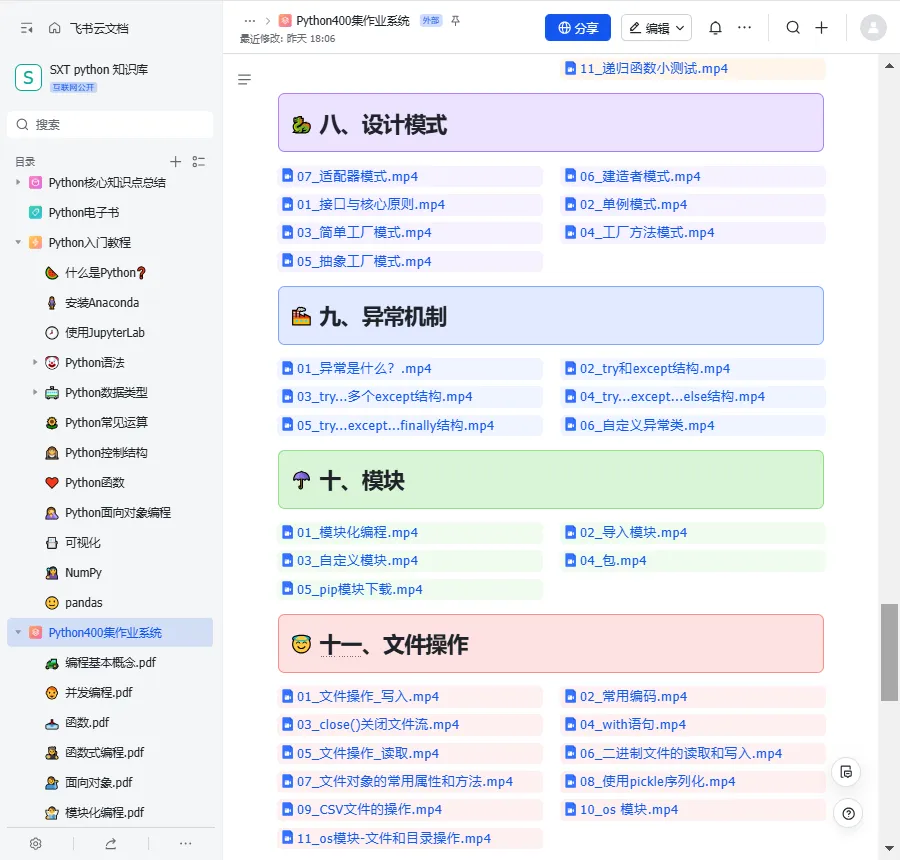Viewport: 900px width, 860px height.
Task: Open 06_自定义异常类.mp4 file link
Action: (x=647, y=425)
